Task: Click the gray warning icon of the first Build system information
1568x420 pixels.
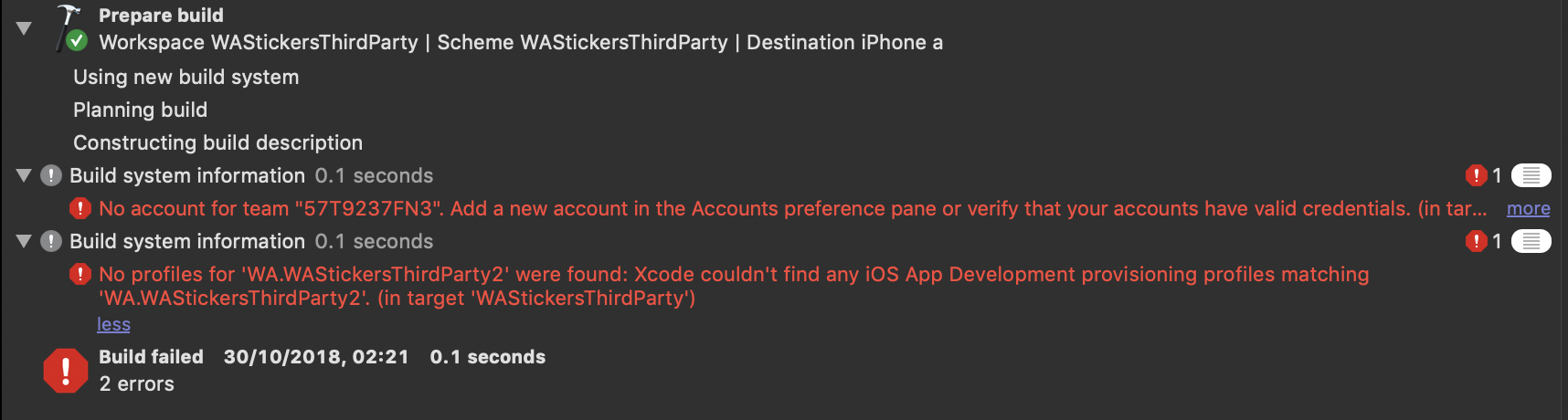Action: pyautogui.click(x=51, y=175)
